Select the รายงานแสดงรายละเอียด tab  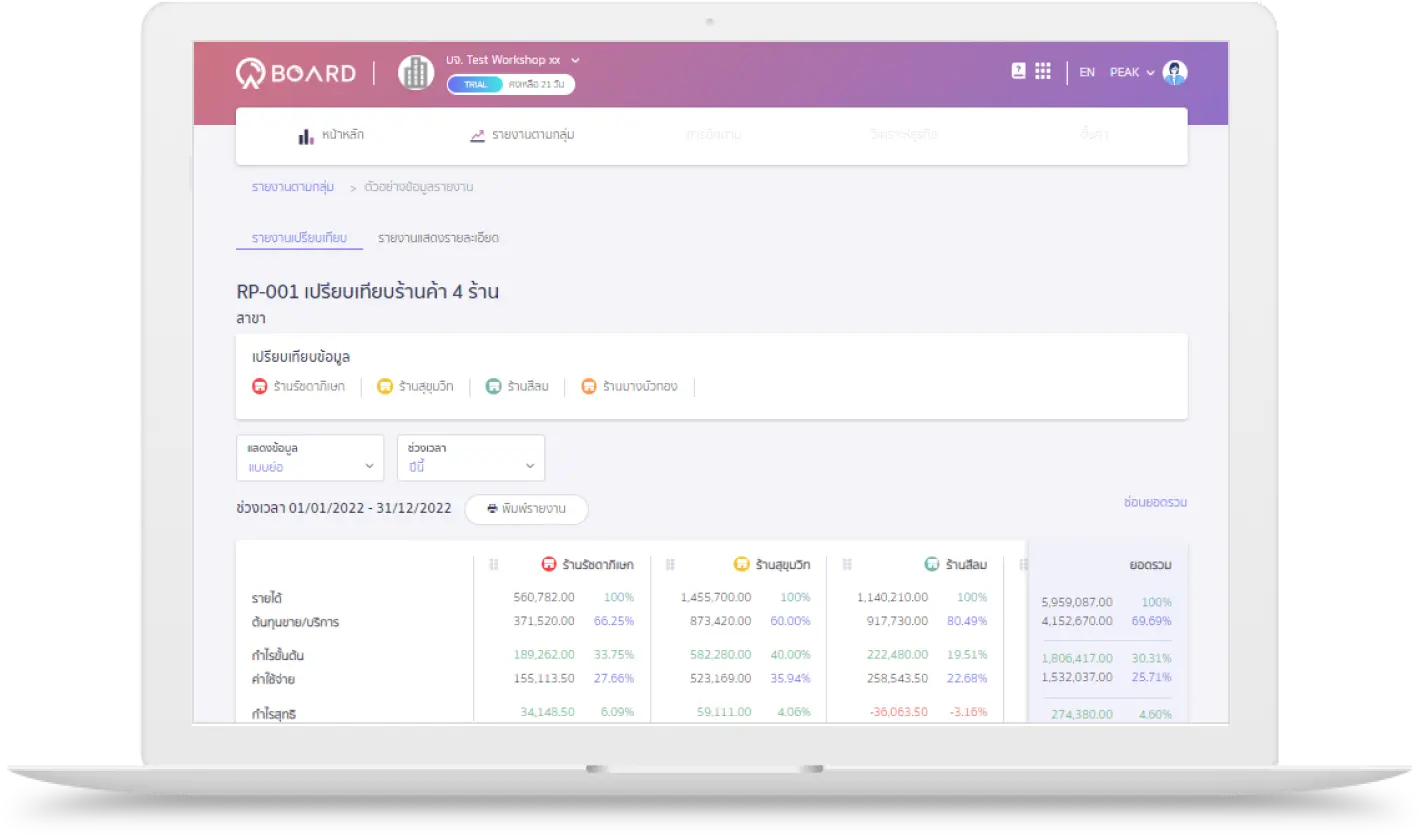tap(438, 238)
